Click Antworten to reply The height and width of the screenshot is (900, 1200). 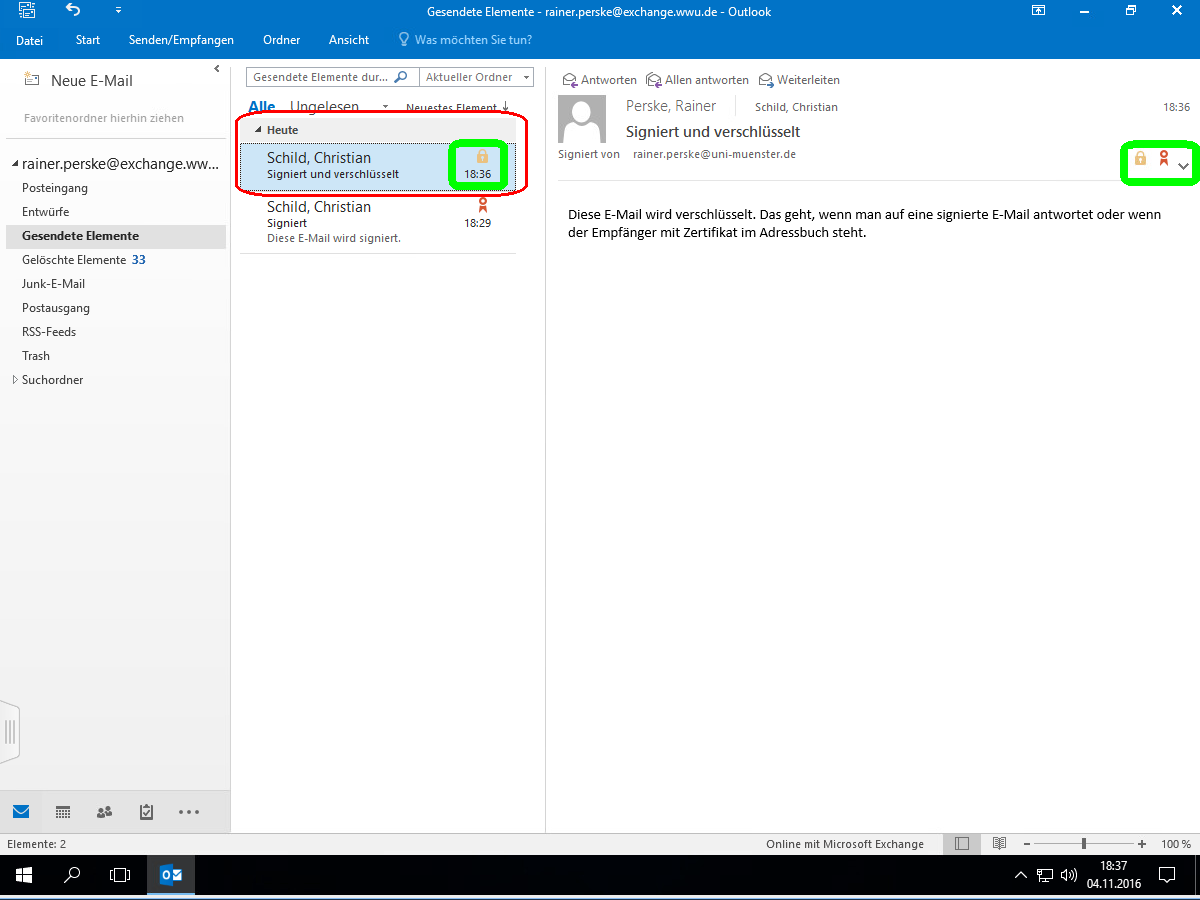click(600, 80)
